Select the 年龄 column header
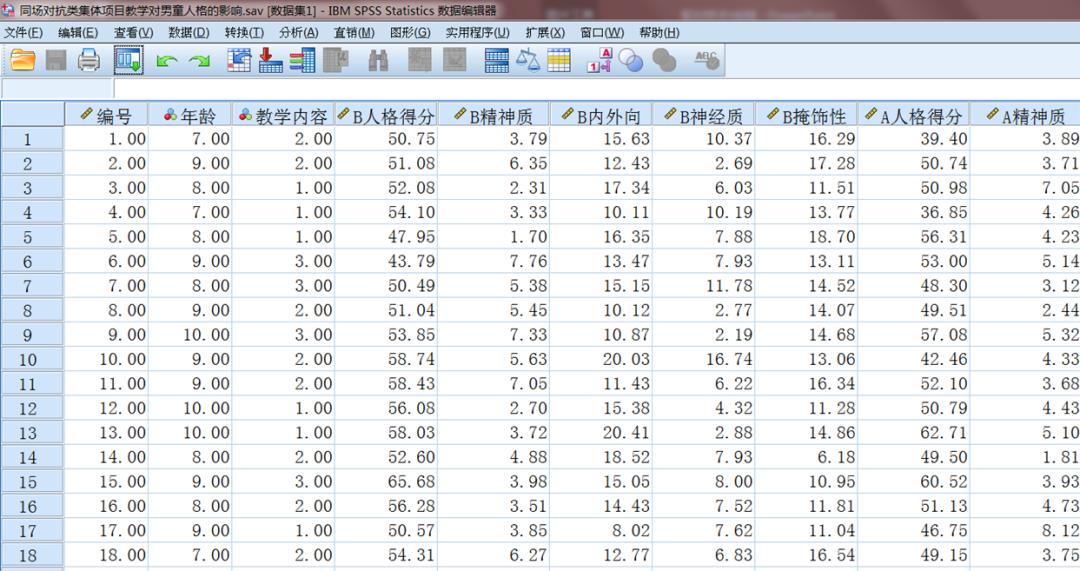Screen dimensions: 1080x571 tap(189, 115)
